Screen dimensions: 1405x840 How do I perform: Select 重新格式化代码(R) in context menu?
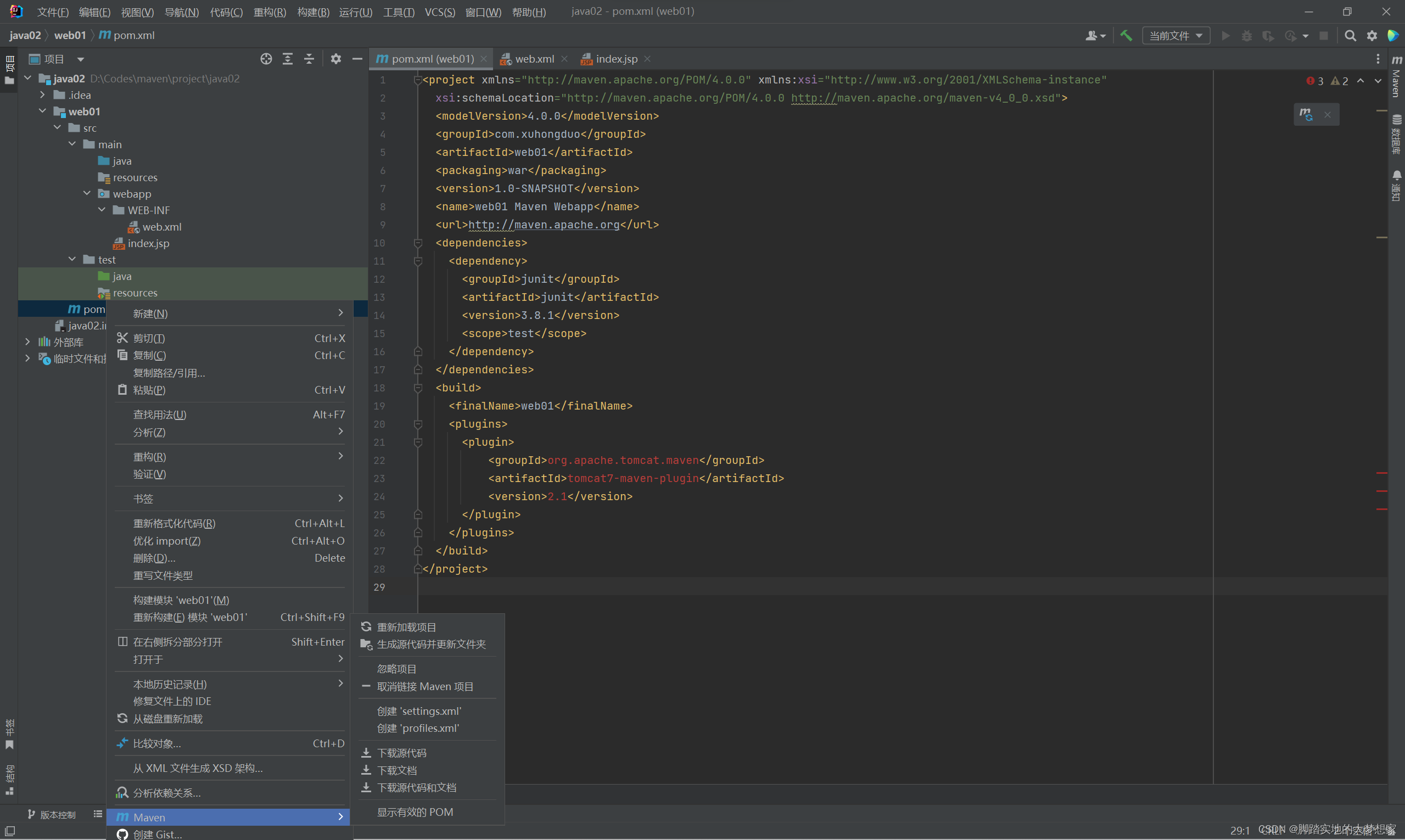pos(229,524)
